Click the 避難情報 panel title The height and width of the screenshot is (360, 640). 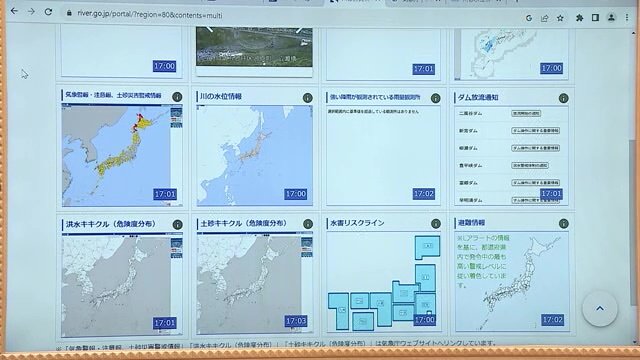coord(471,223)
